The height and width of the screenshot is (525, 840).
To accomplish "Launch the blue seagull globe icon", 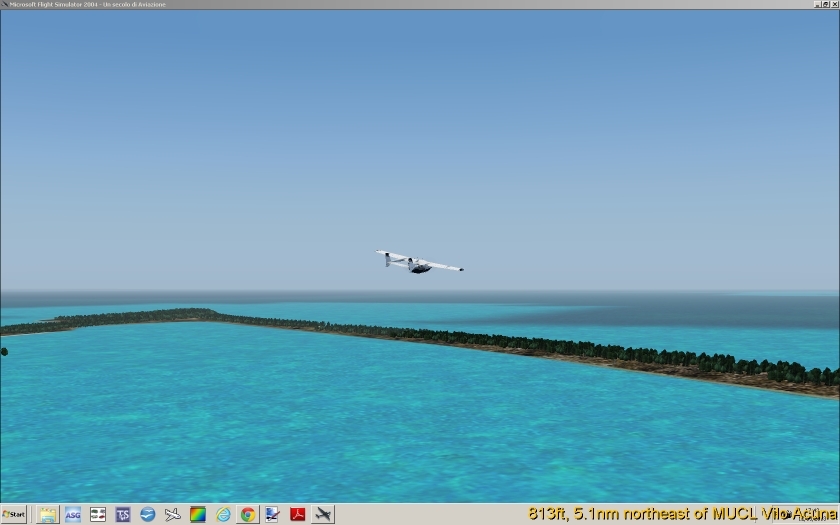I will 147,515.
